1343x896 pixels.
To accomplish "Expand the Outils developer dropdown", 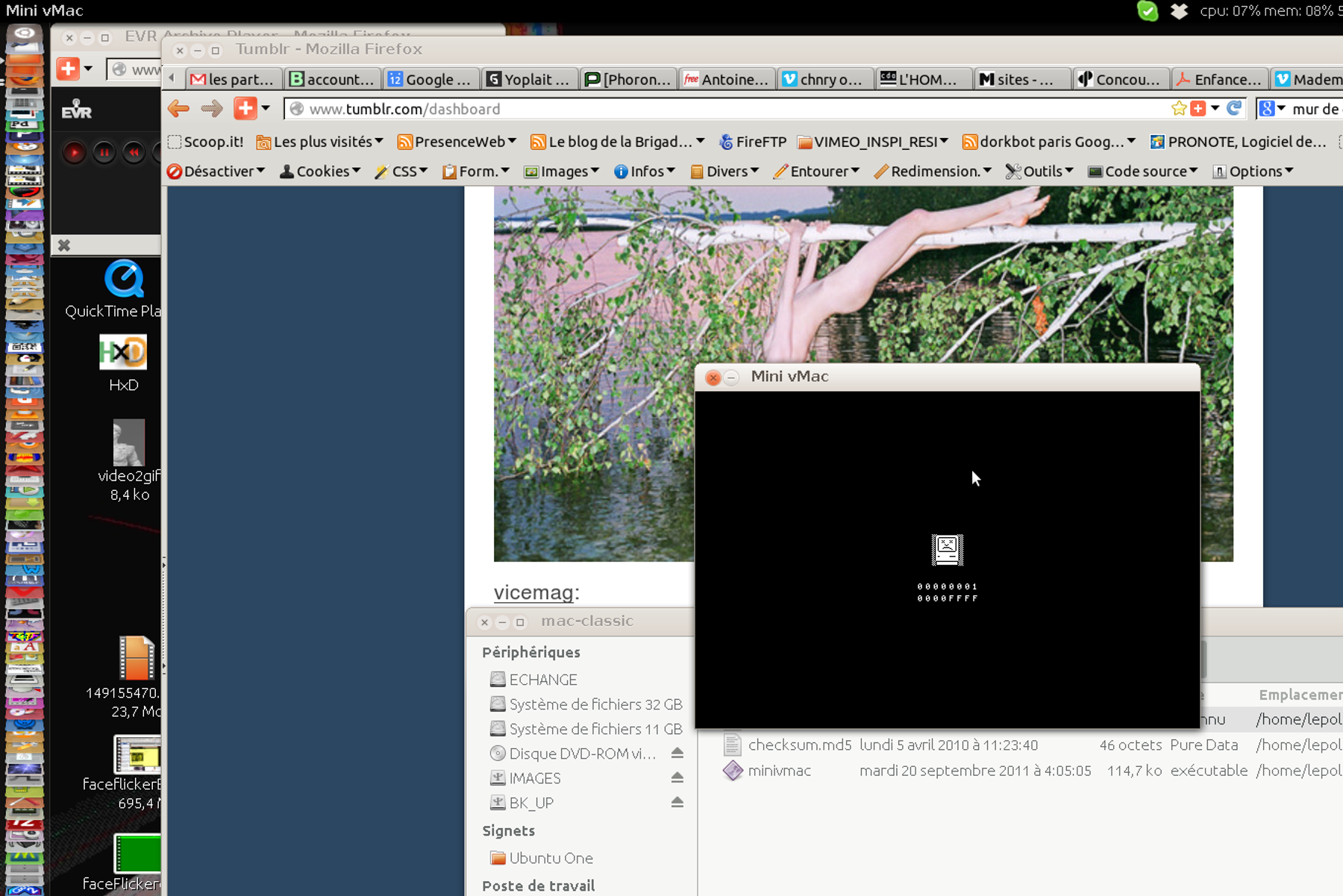I will pyautogui.click(x=1039, y=172).
